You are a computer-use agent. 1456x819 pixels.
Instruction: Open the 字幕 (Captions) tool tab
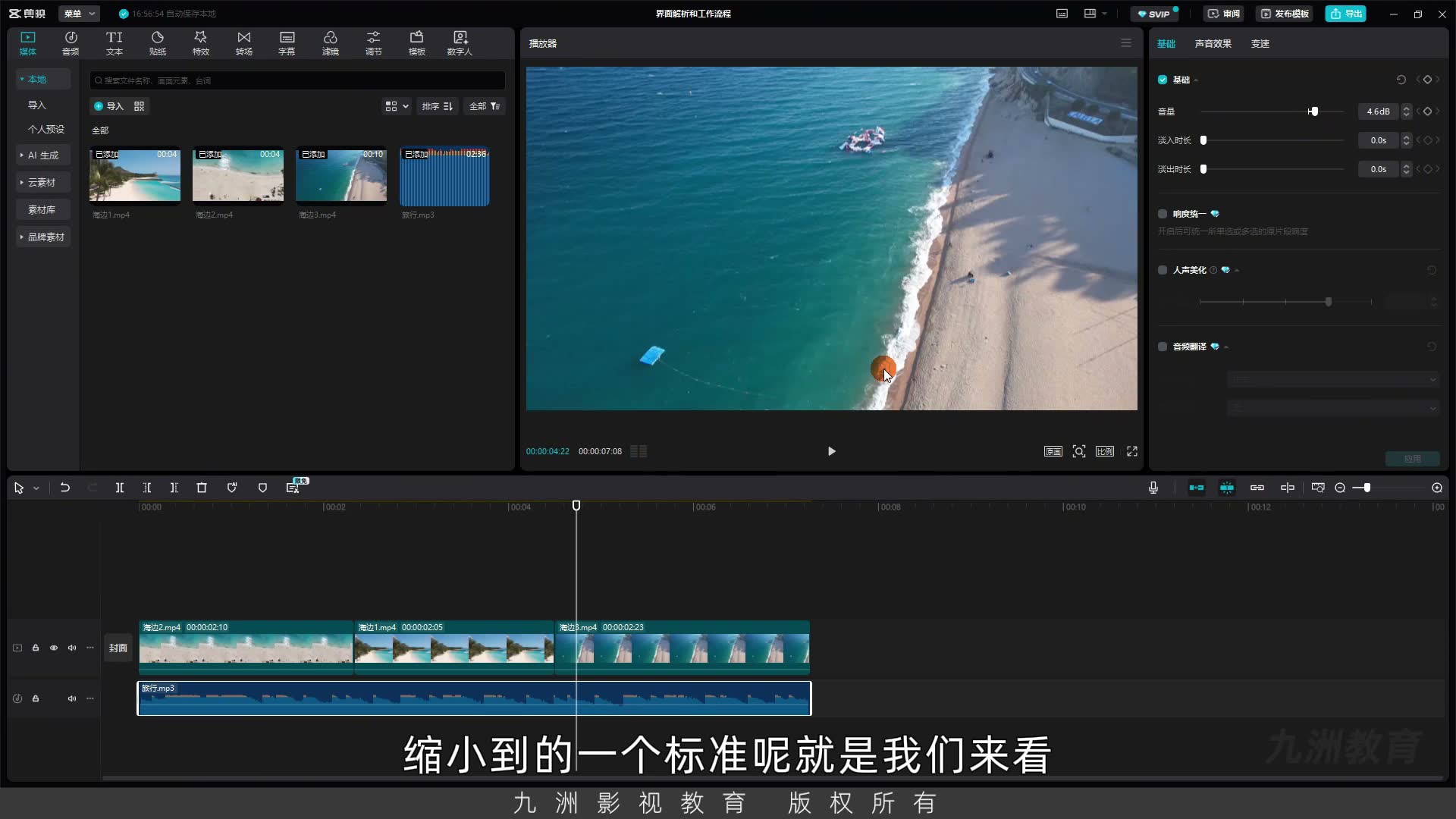point(287,43)
